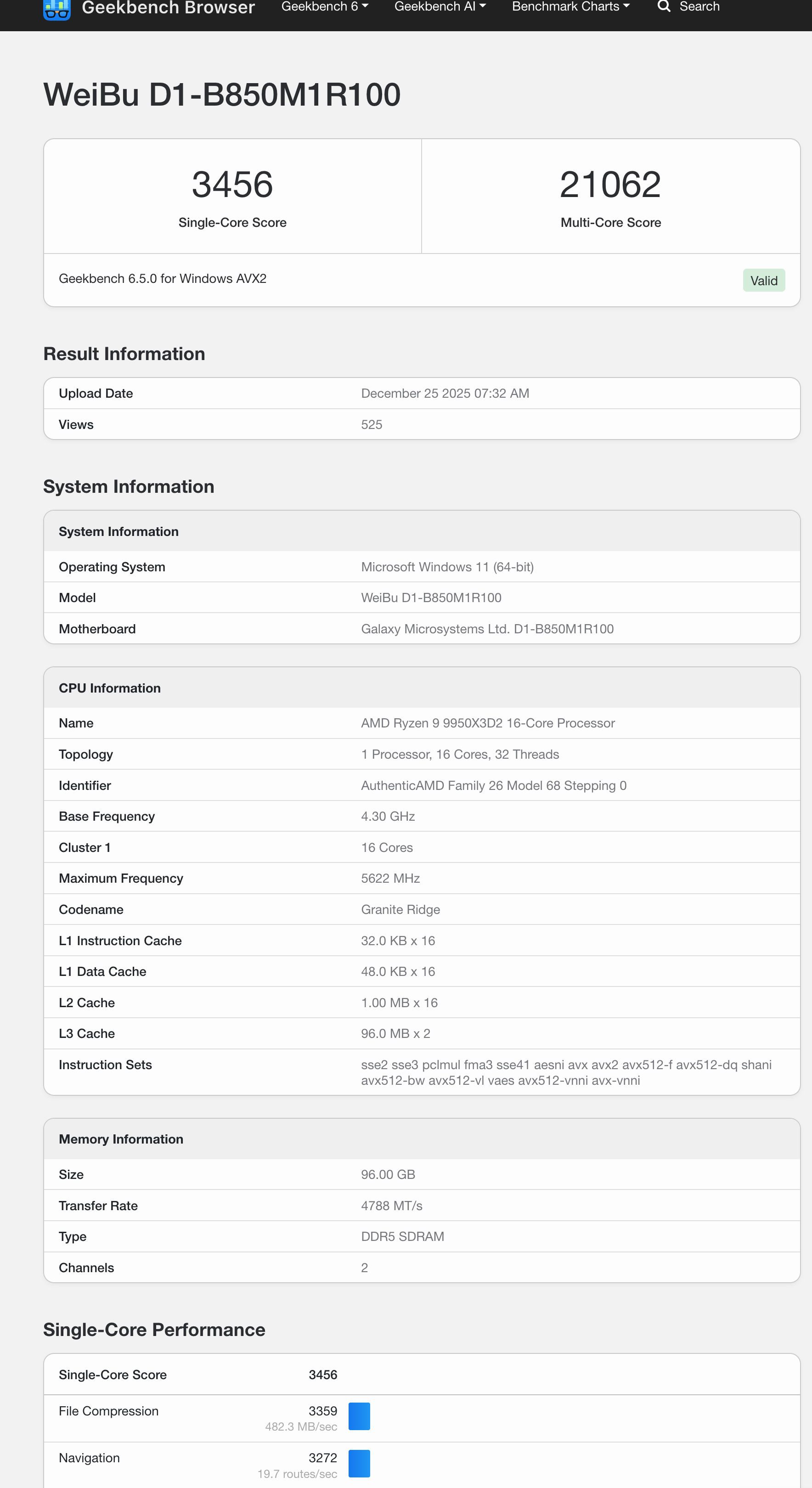This screenshot has width=812, height=1488.
Task: Click the views count 525
Action: [372, 424]
